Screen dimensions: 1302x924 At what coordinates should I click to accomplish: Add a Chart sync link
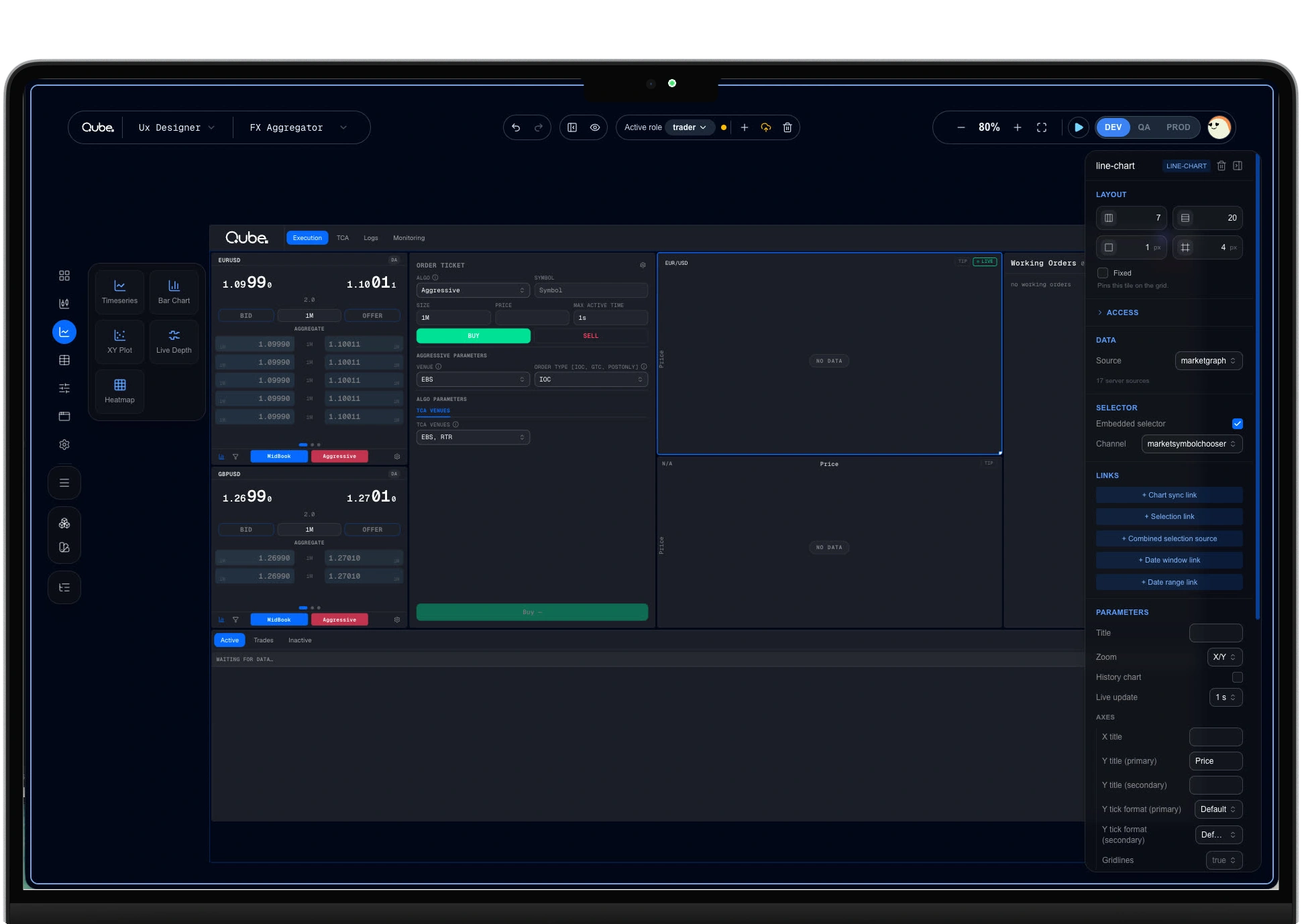tap(1169, 496)
